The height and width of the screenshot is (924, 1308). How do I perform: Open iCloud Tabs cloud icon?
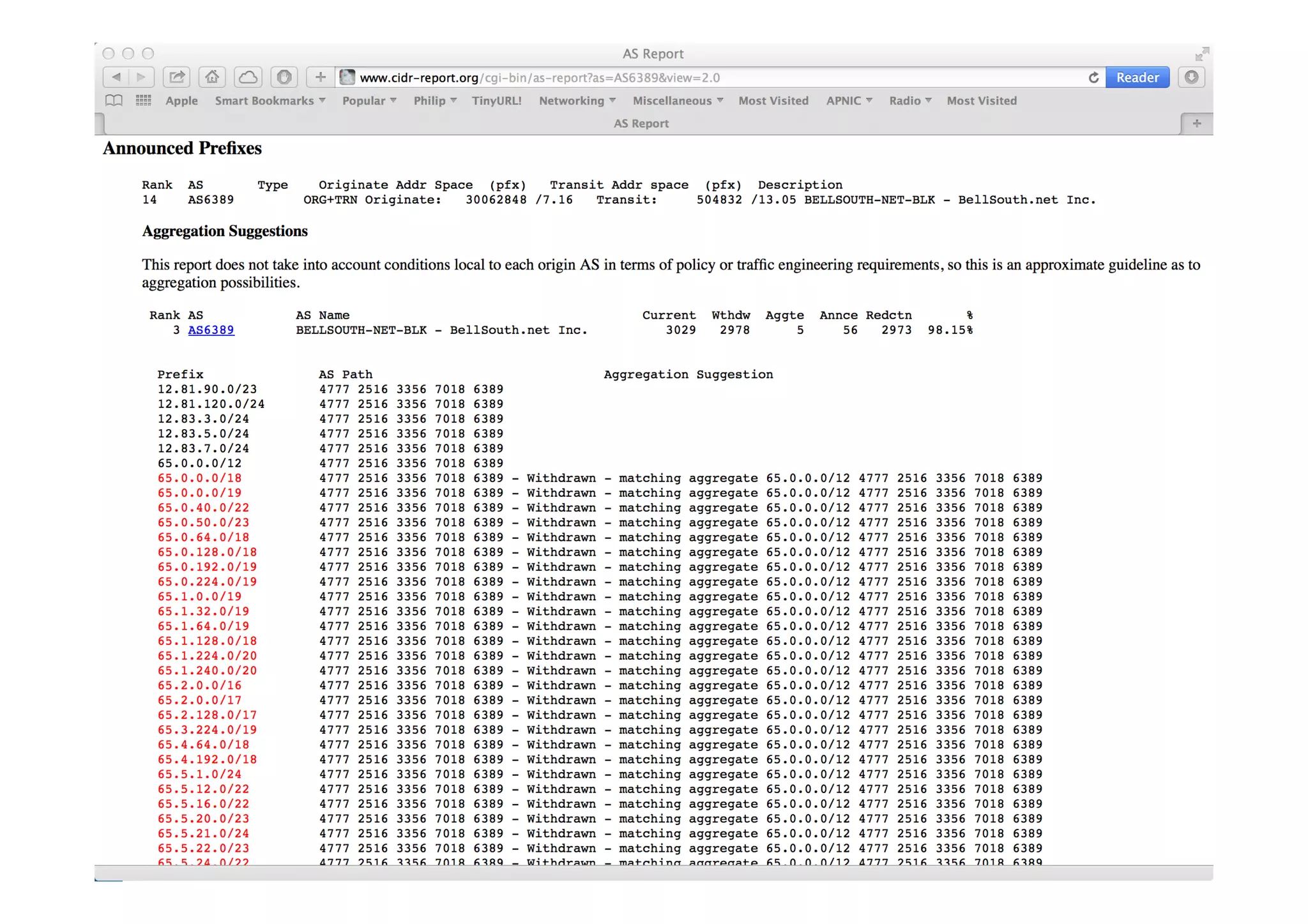tap(248, 77)
